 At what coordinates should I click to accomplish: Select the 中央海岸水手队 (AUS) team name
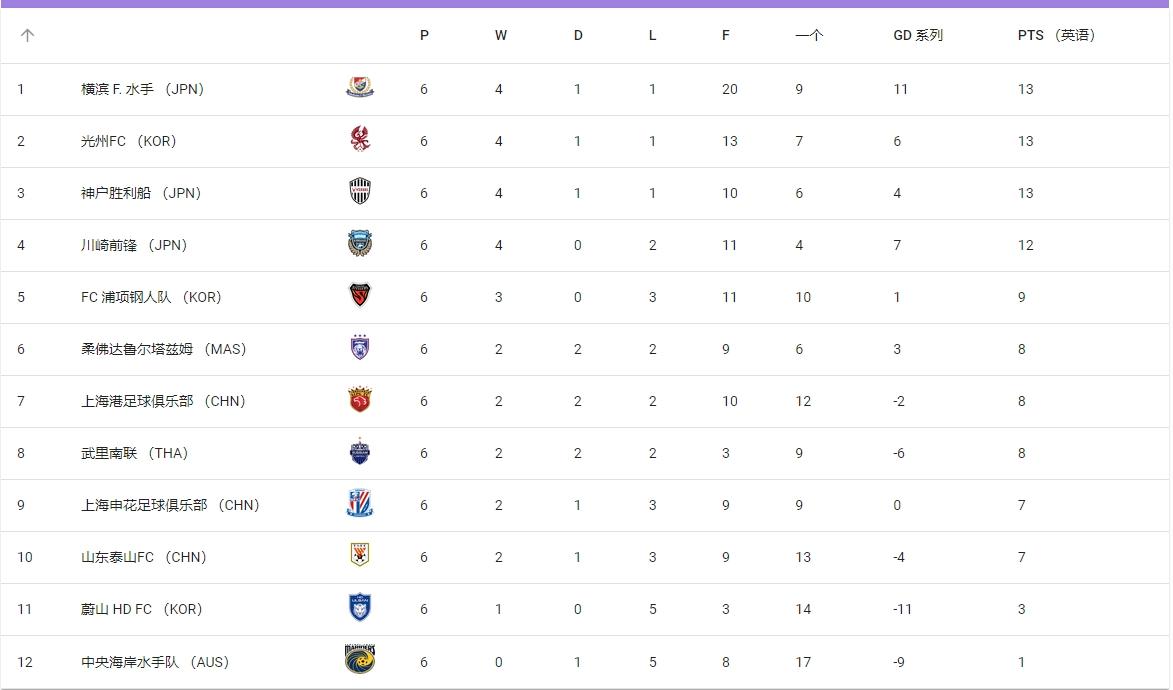click(155, 662)
